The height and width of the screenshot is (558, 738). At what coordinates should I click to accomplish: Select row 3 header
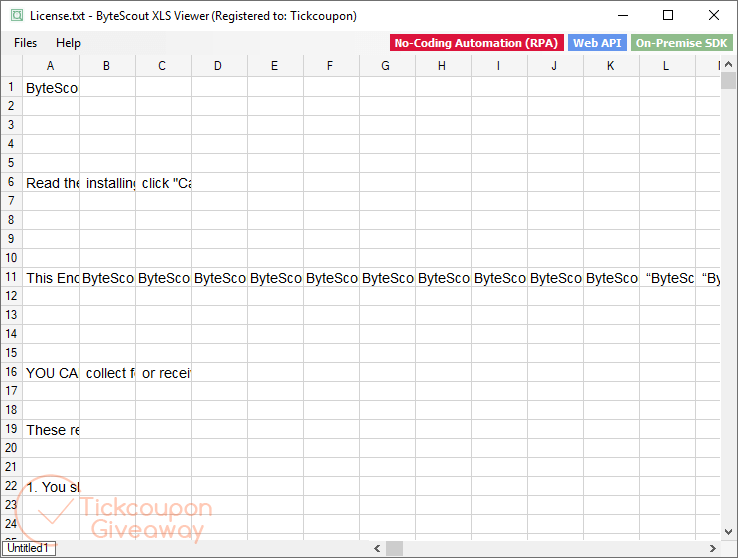(11, 125)
